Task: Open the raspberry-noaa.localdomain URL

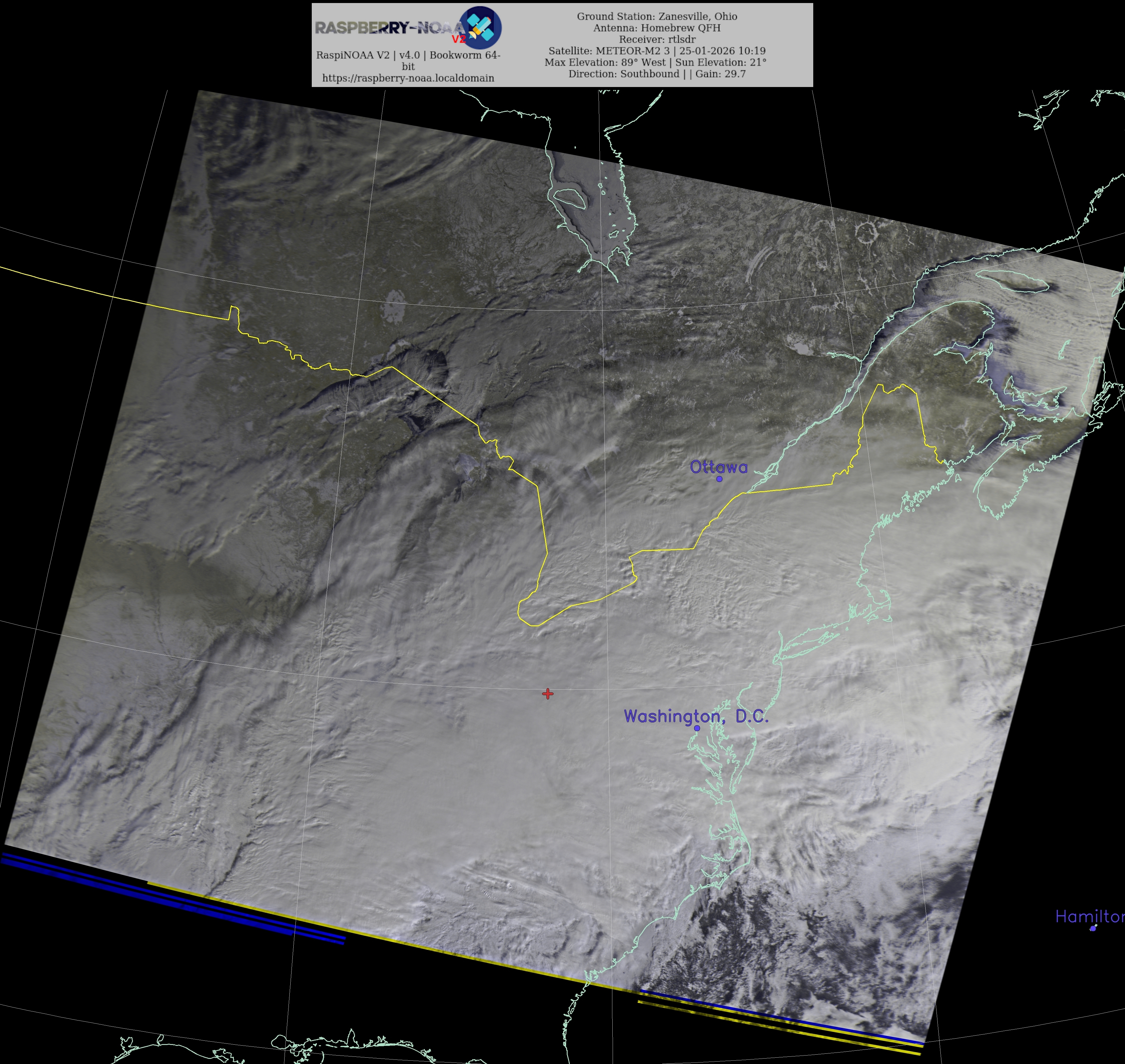Action: pyautogui.click(x=408, y=78)
